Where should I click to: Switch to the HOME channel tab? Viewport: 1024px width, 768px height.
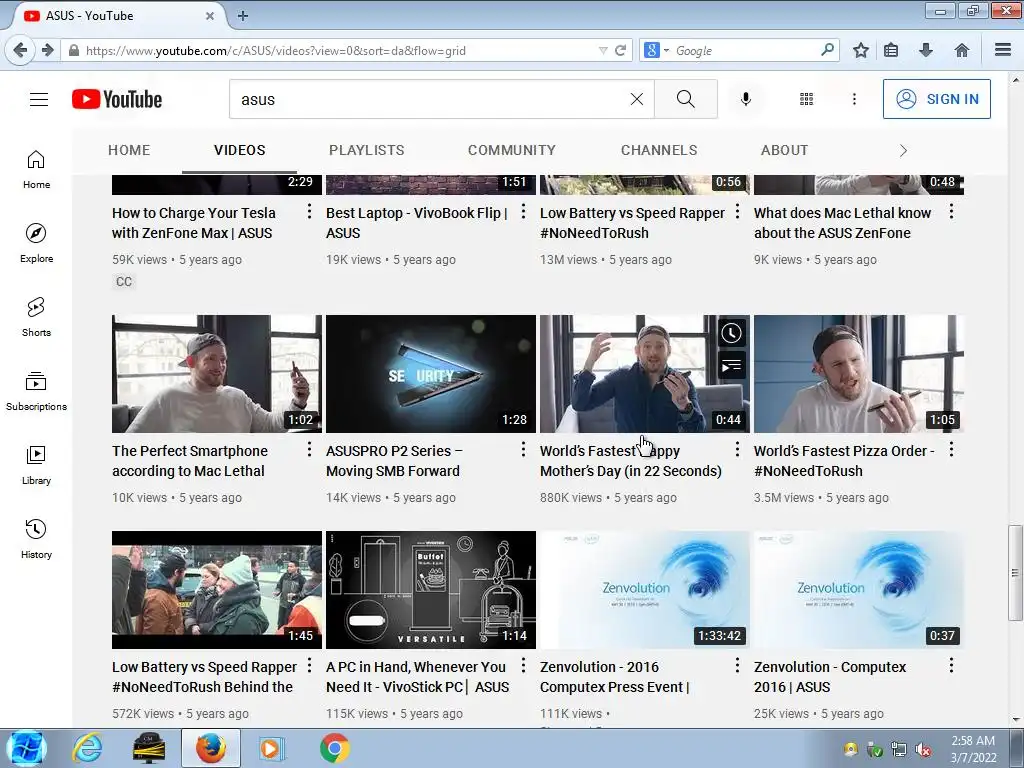129,150
